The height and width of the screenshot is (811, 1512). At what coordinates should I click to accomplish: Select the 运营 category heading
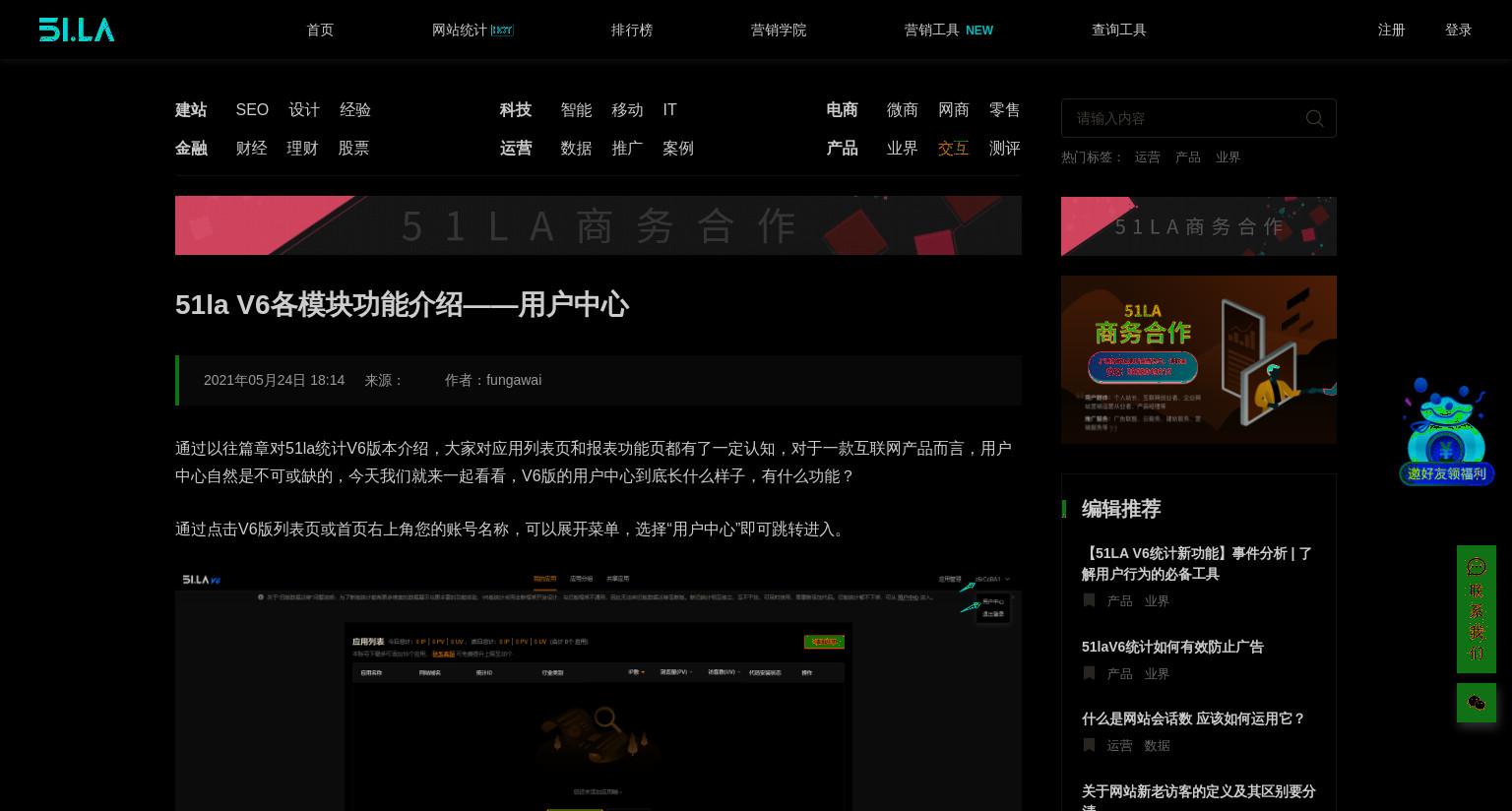point(515,148)
